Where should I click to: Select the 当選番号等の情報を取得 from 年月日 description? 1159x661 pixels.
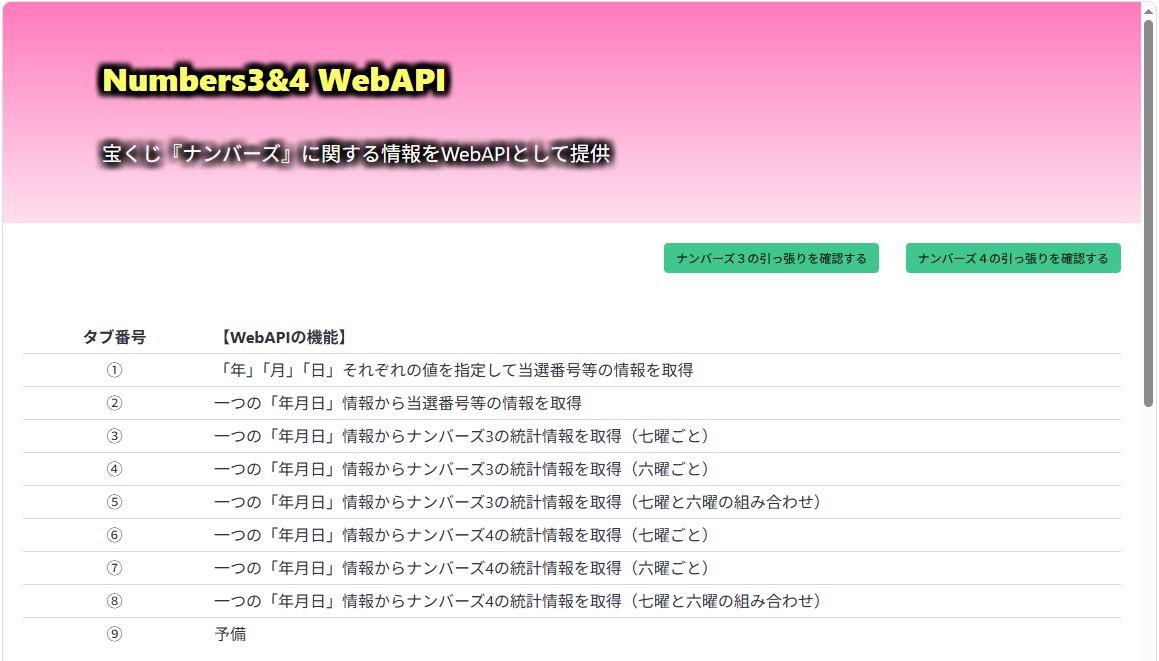(398, 403)
